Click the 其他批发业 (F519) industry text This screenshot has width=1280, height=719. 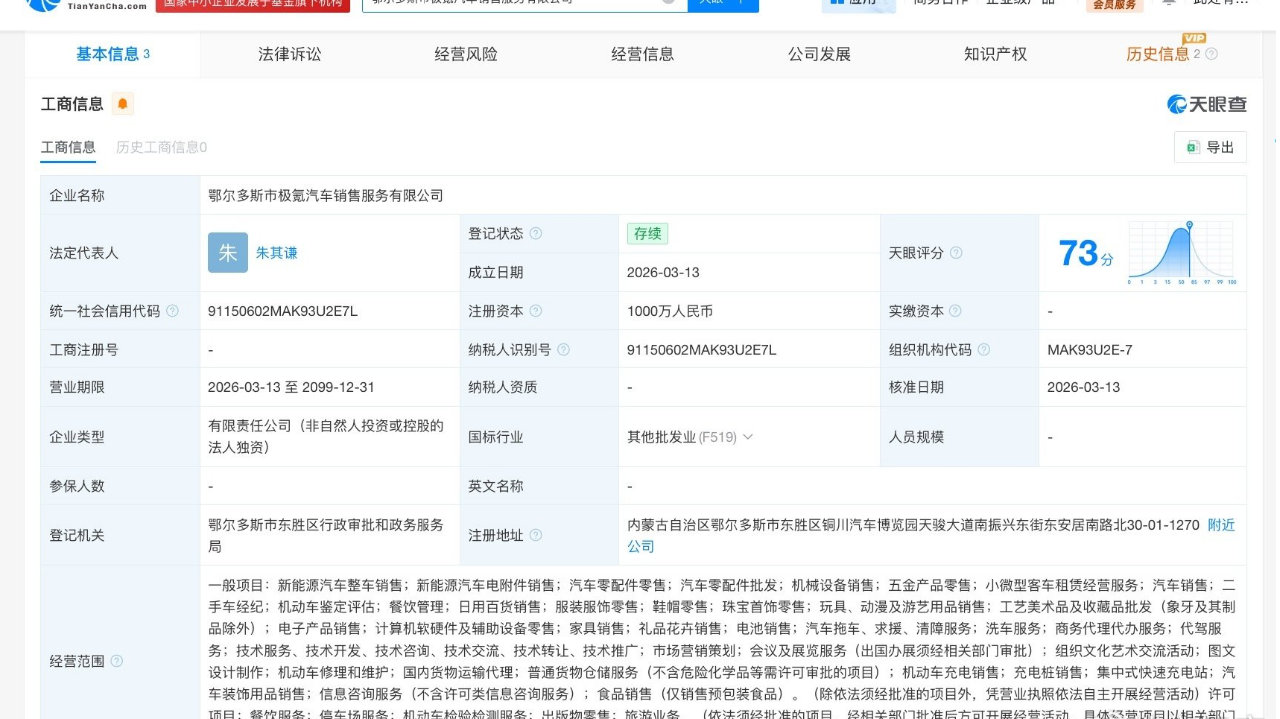[x=682, y=437]
